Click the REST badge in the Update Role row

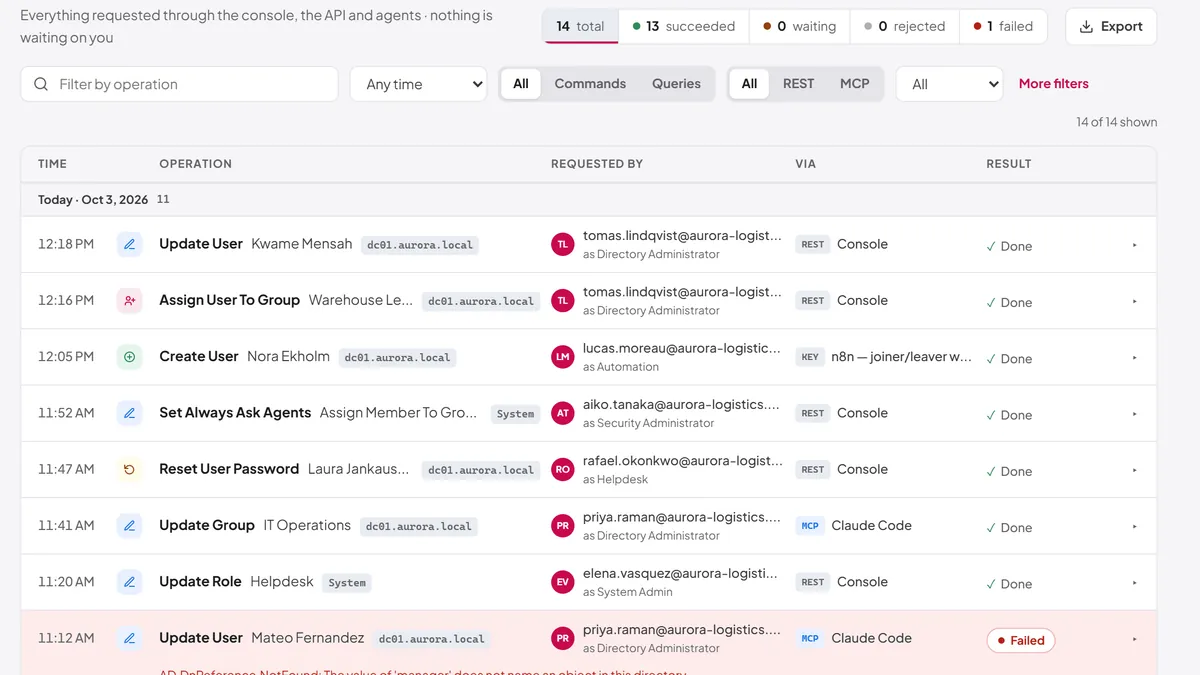click(x=813, y=582)
